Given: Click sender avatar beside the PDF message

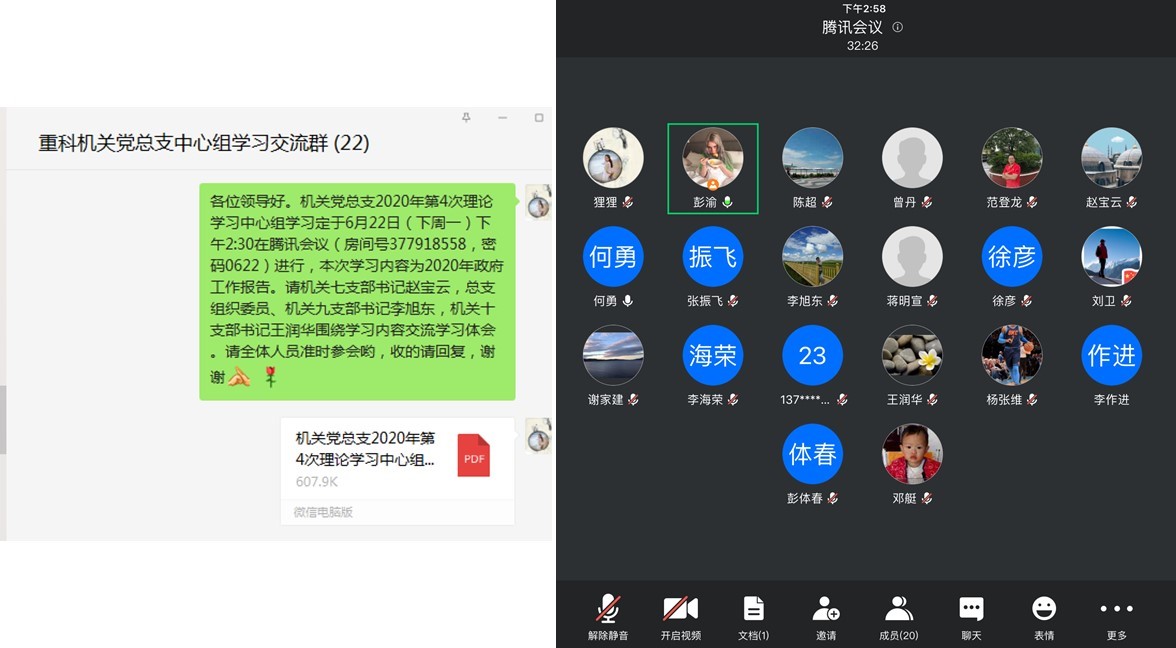Looking at the screenshot, I should click(x=538, y=436).
